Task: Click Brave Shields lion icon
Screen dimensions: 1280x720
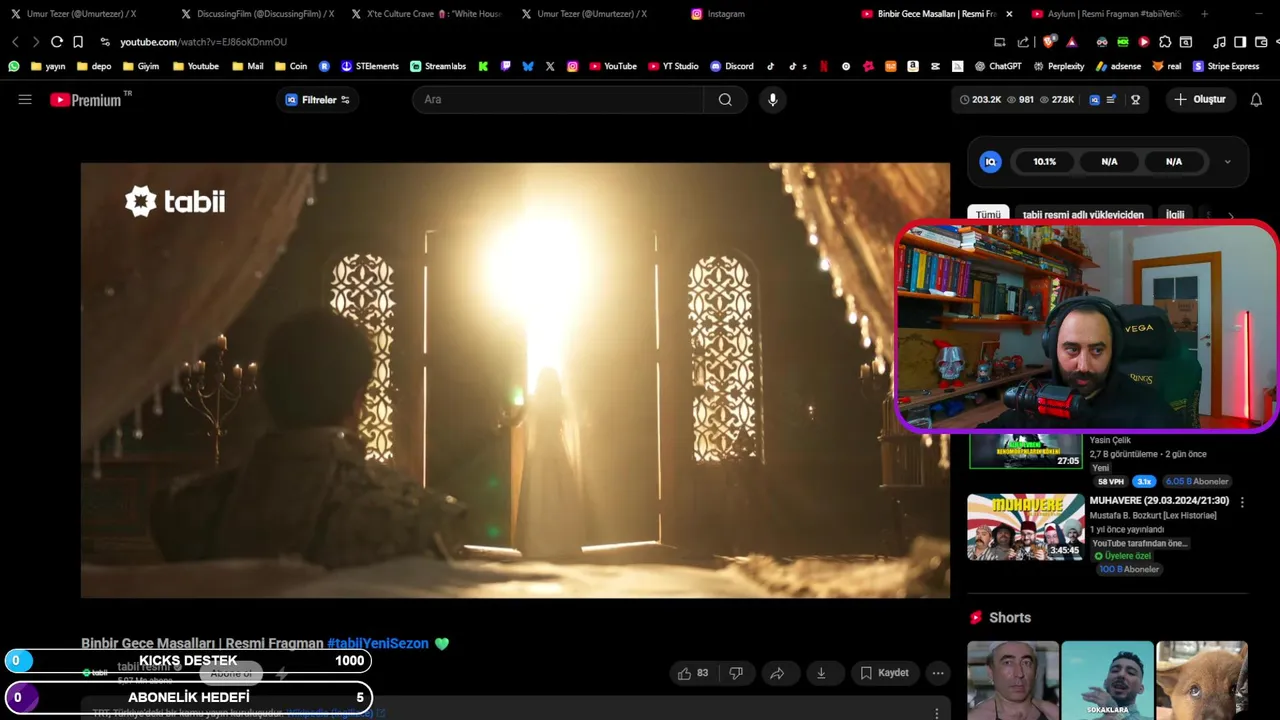Action: coord(1048,42)
